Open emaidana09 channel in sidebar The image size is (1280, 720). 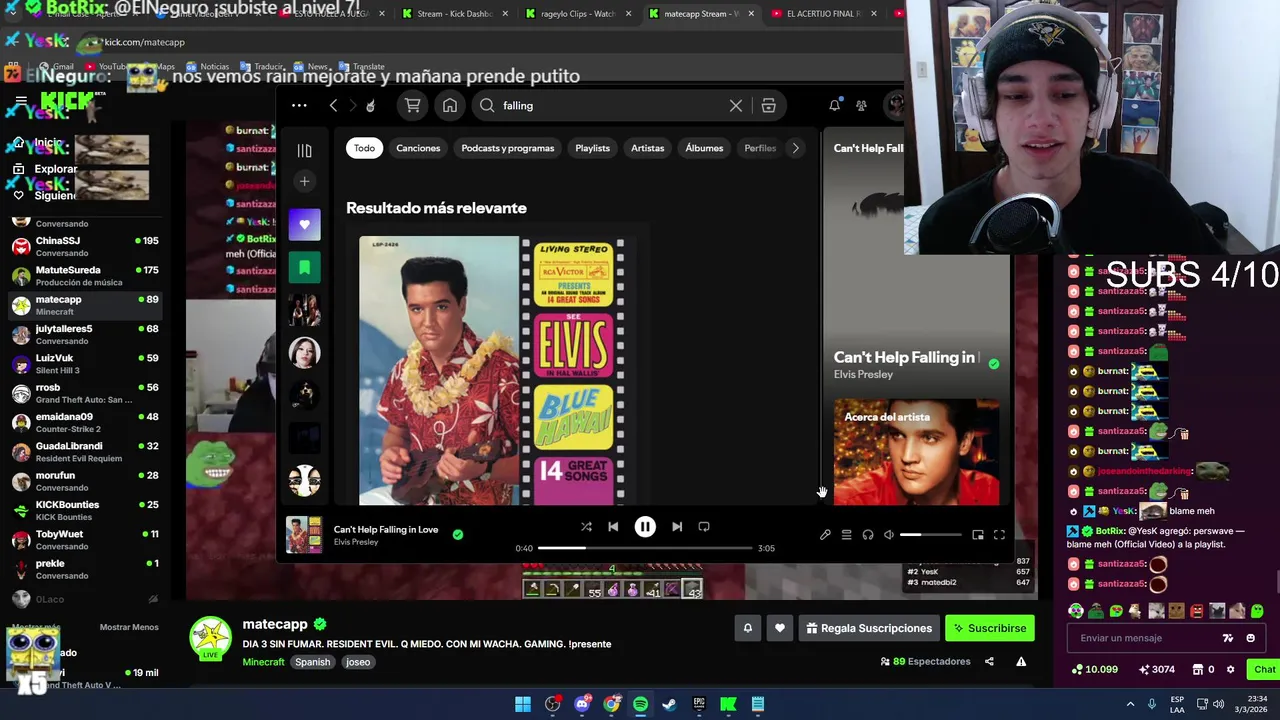[85, 422]
